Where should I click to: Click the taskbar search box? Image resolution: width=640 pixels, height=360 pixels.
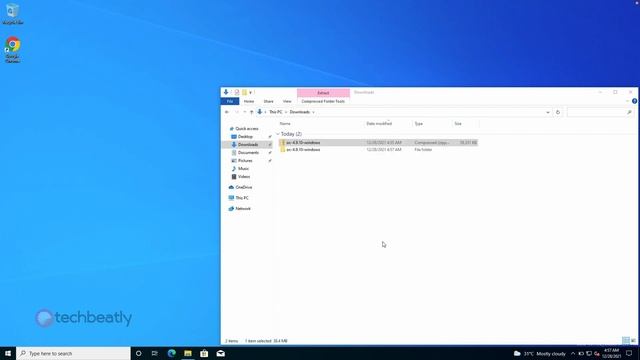tap(73, 353)
